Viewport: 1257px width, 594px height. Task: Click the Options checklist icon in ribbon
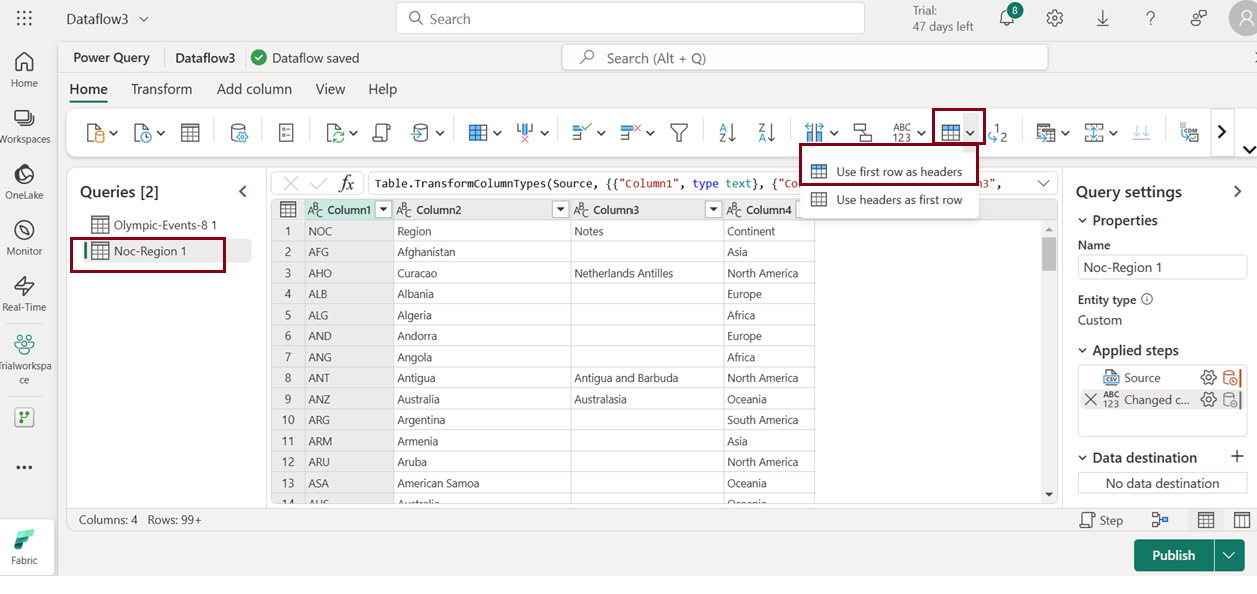pos(286,132)
